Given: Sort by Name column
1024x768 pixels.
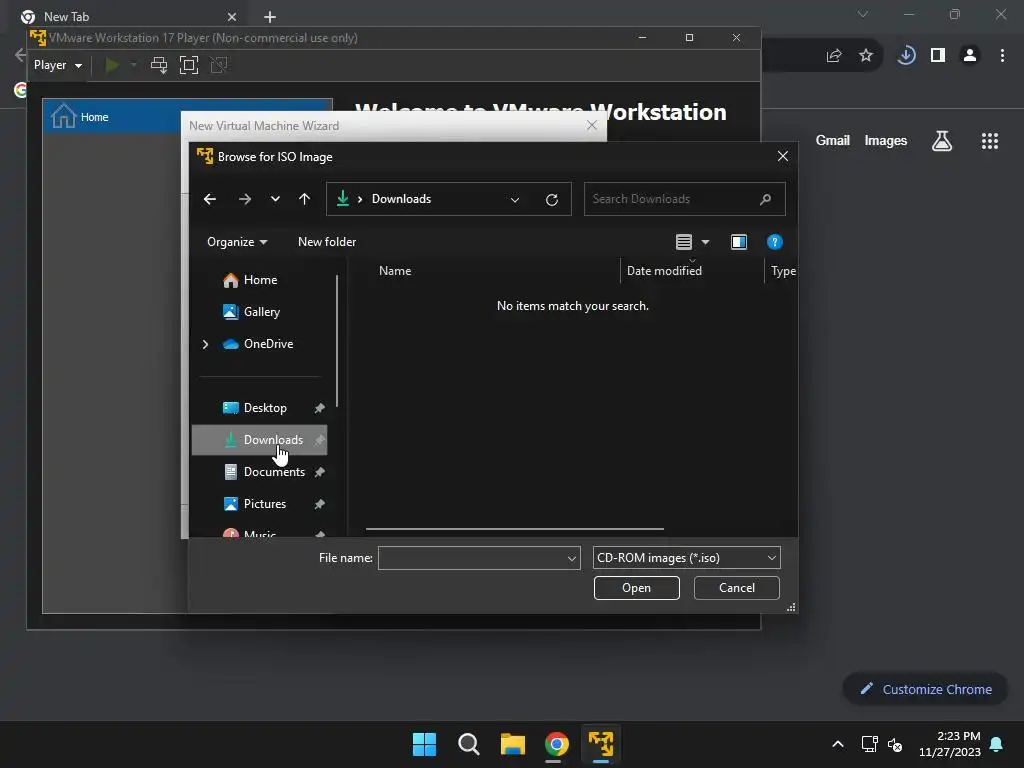Looking at the screenshot, I should pyautogui.click(x=395, y=270).
